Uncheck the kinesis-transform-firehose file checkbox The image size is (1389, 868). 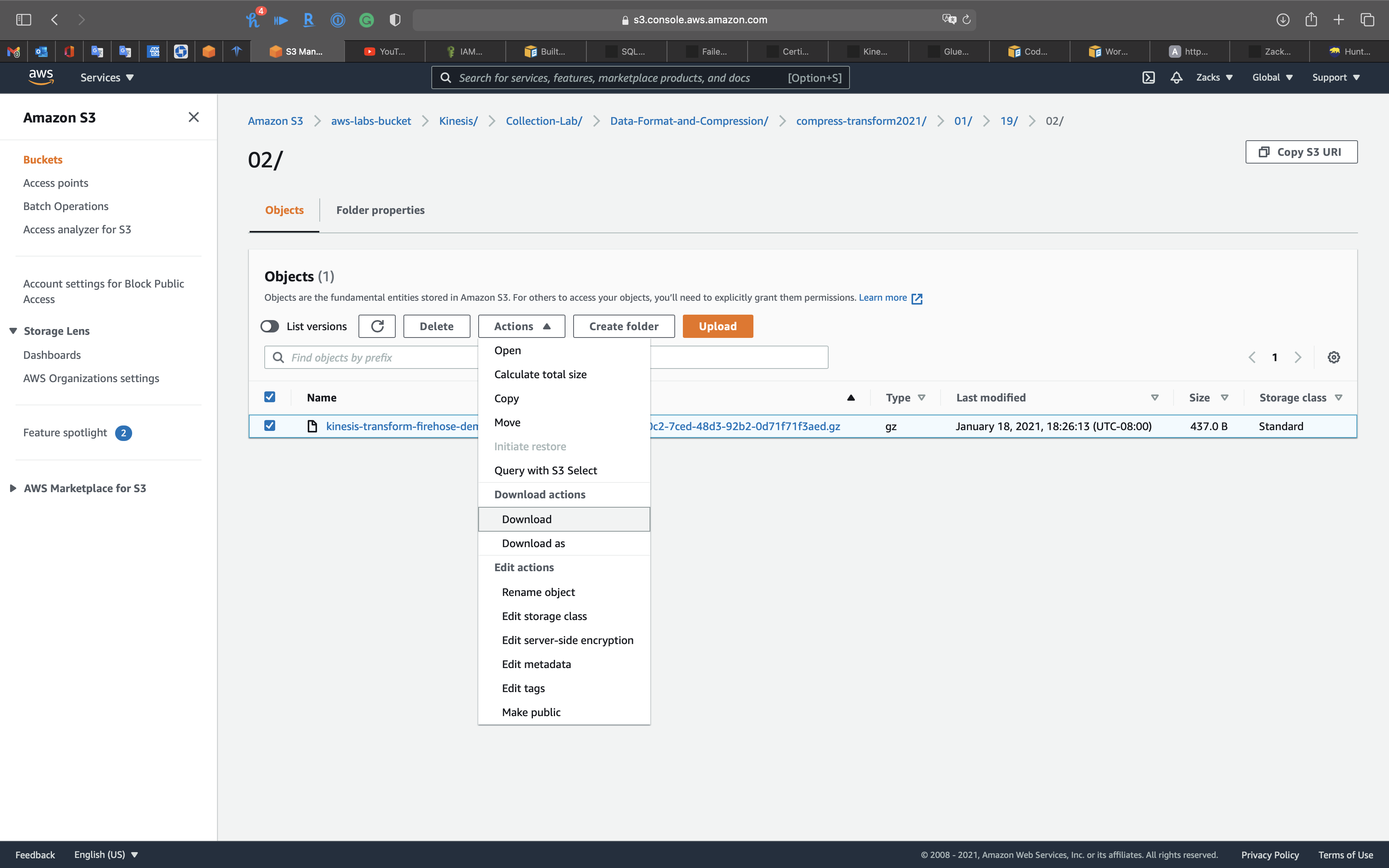(270, 425)
